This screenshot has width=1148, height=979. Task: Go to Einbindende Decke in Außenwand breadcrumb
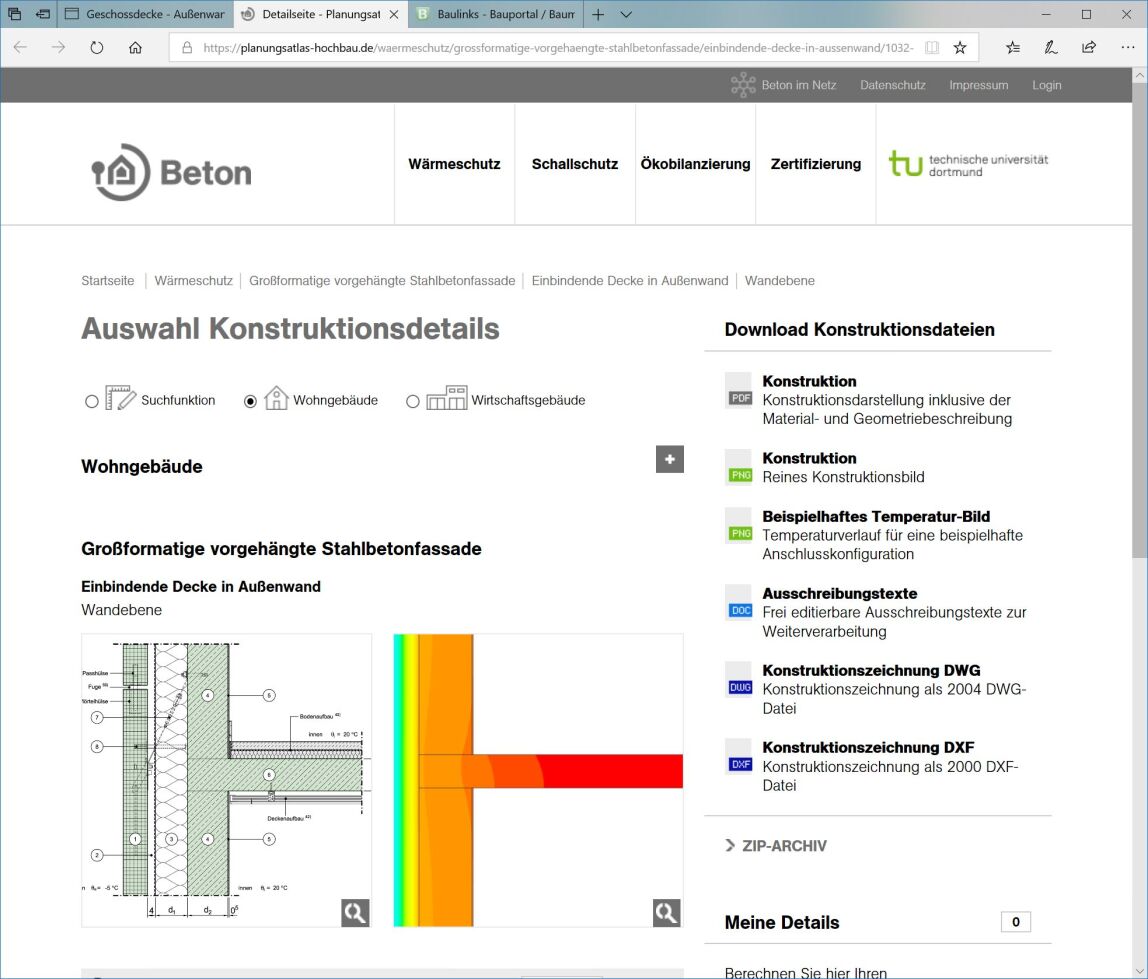tap(630, 280)
